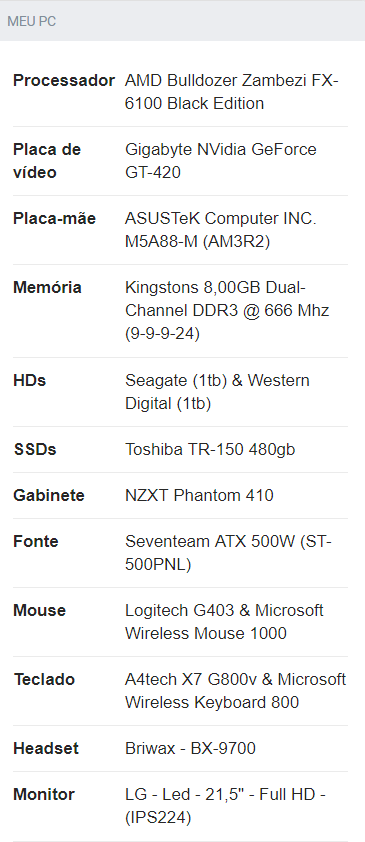
Task: Click Seventeam ATX 500W value
Action: click(228, 553)
